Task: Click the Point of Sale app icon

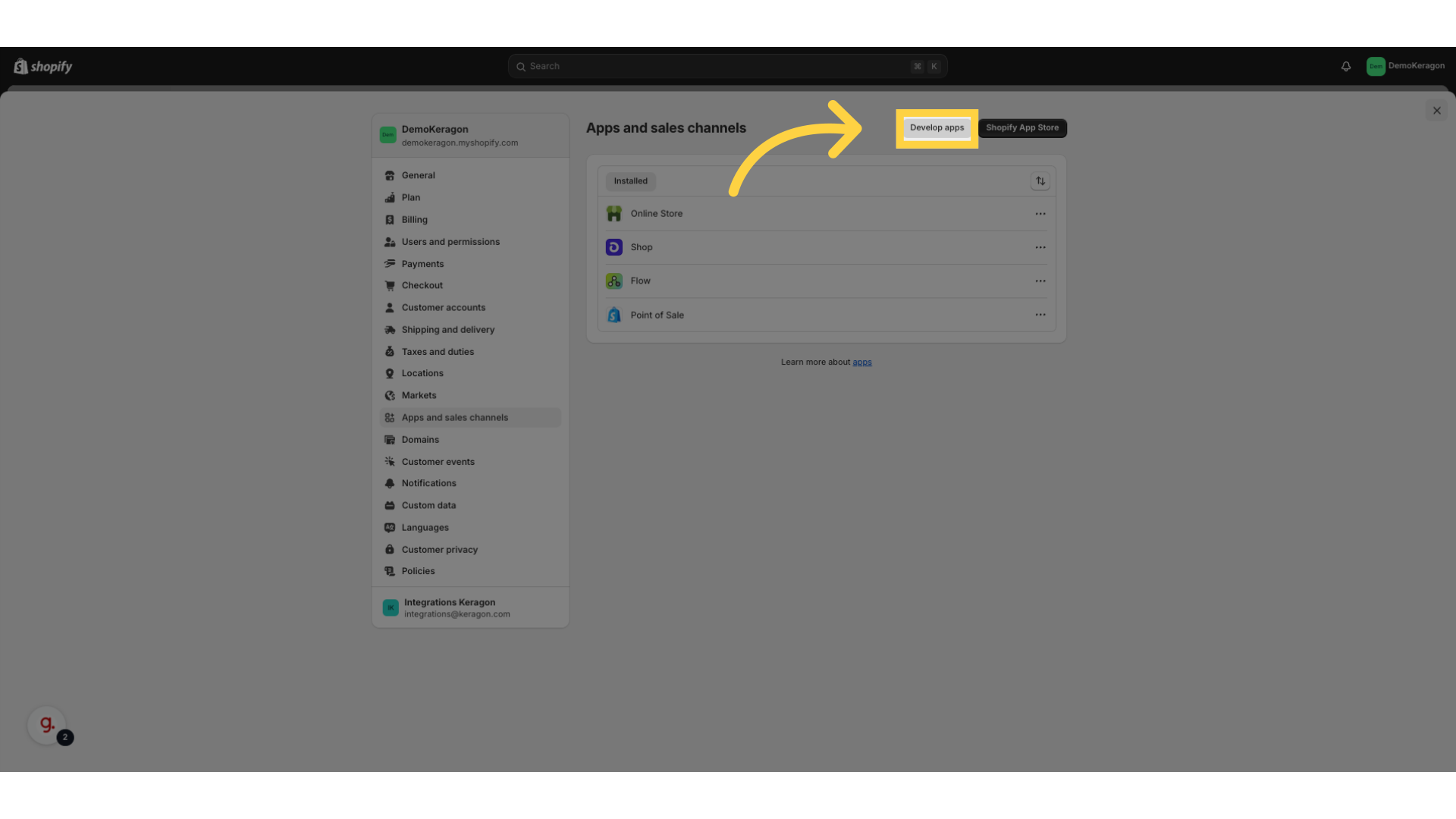Action: click(x=614, y=315)
